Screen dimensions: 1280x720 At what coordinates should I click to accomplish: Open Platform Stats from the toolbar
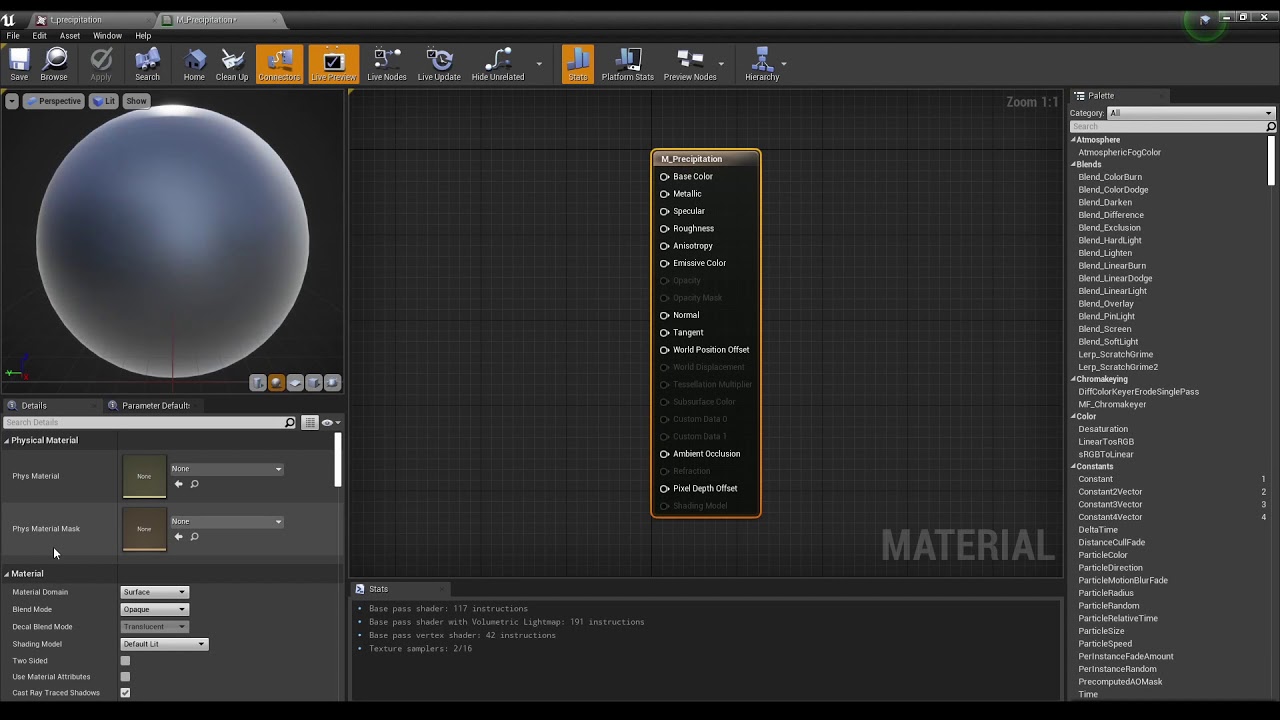click(628, 64)
